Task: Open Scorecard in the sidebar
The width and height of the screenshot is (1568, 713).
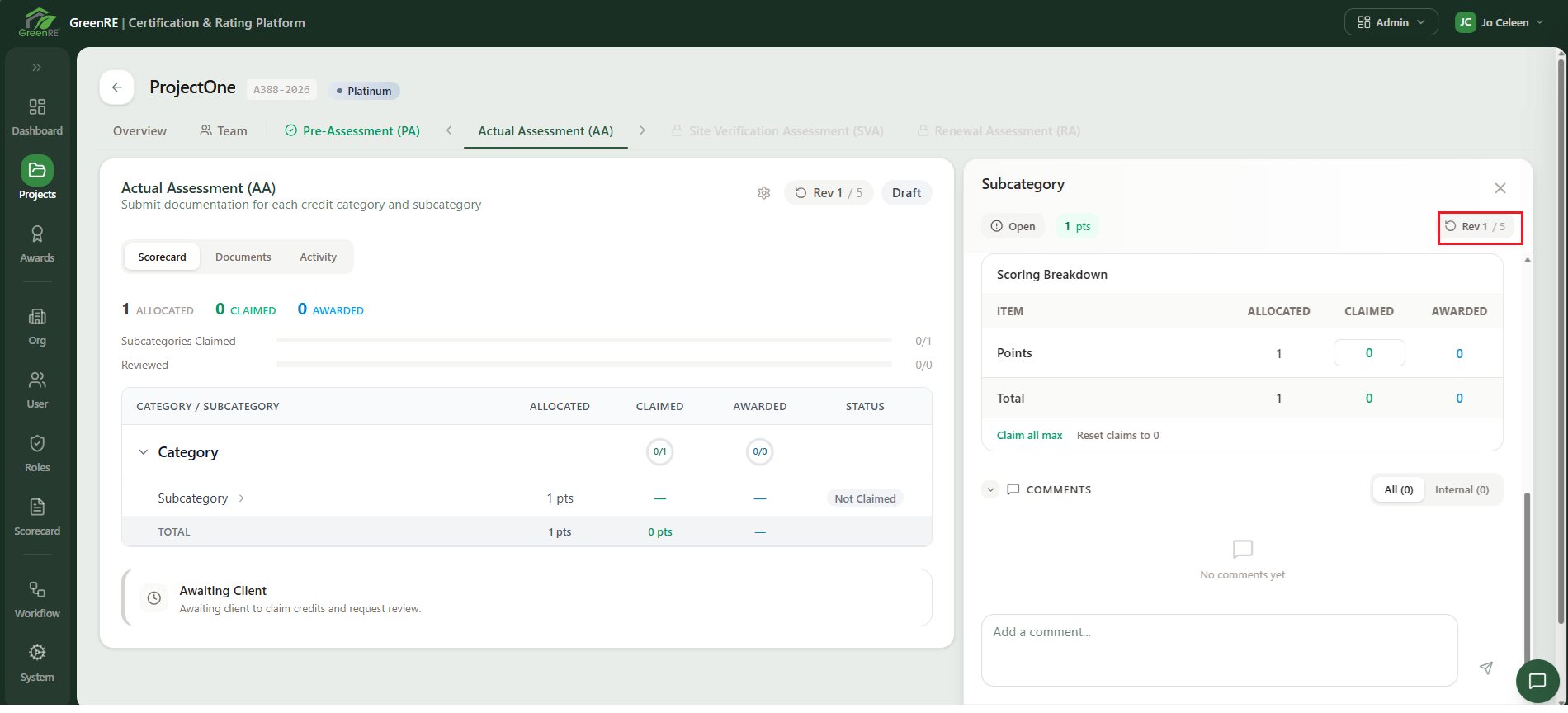Action: point(37,517)
